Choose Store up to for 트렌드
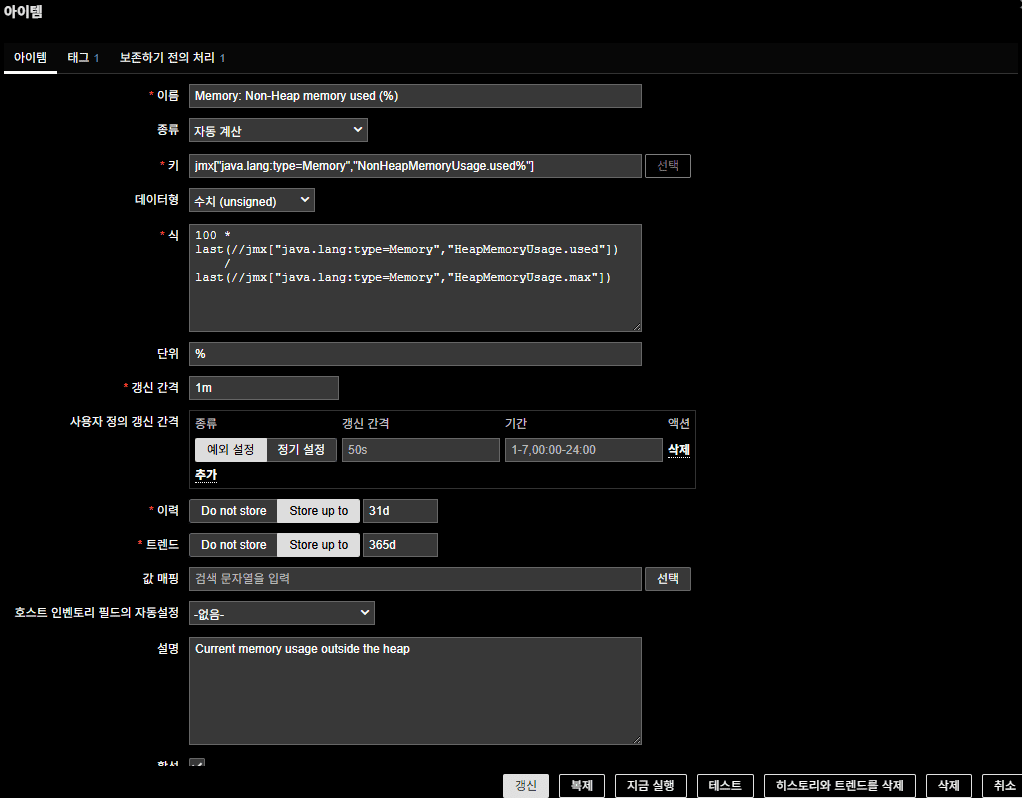The image size is (1022, 798). (318, 545)
